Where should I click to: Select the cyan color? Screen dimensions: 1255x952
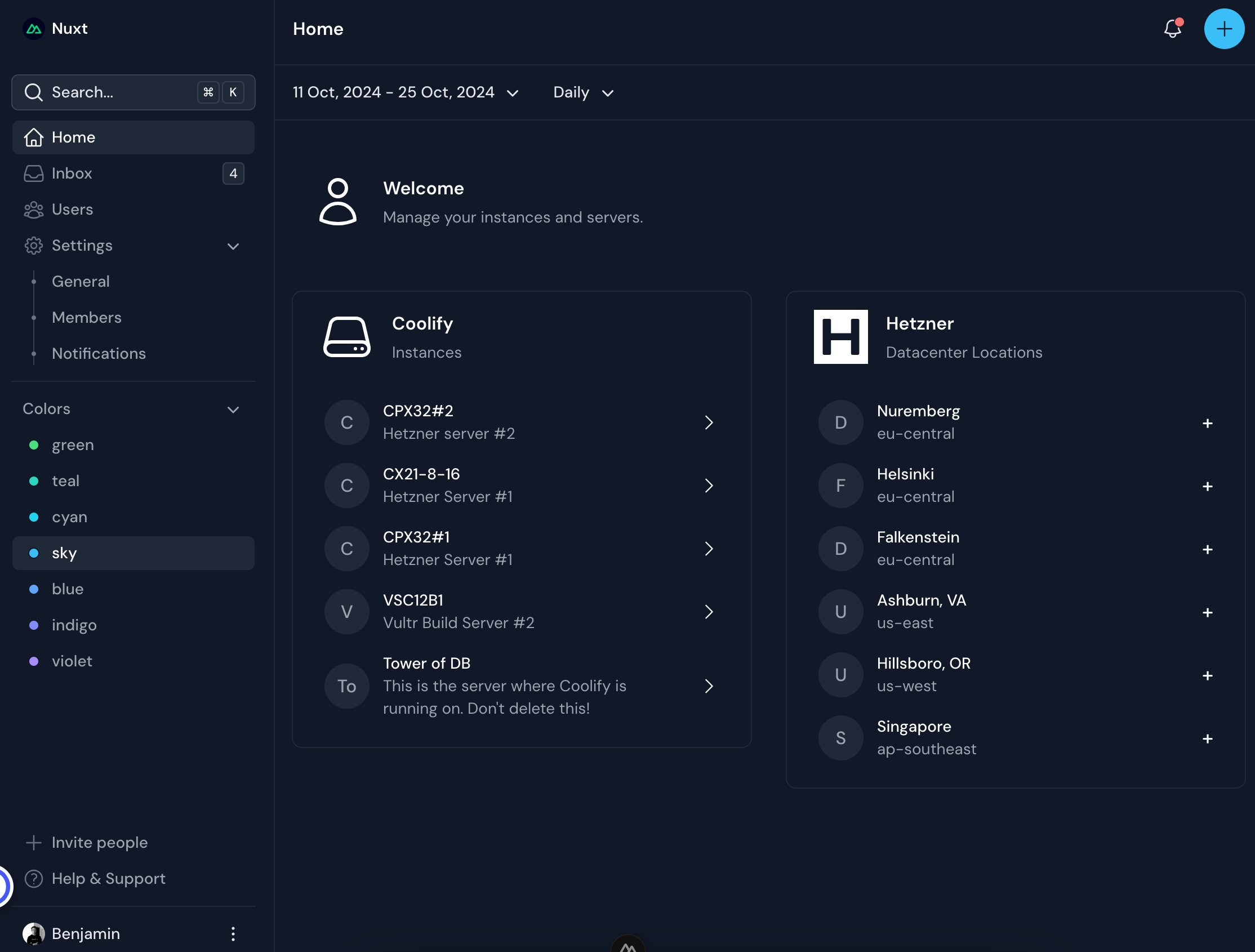click(133, 517)
